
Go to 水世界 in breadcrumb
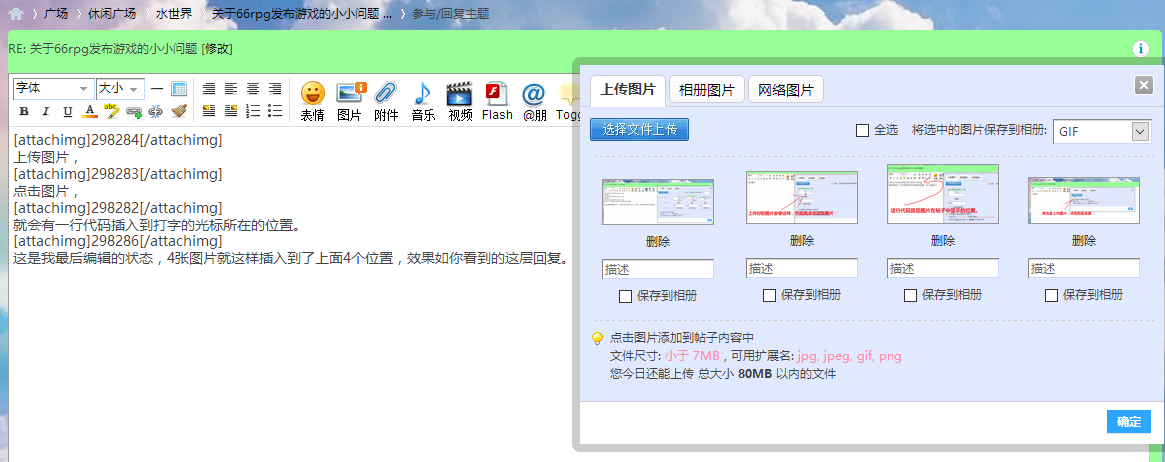tap(174, 13)
